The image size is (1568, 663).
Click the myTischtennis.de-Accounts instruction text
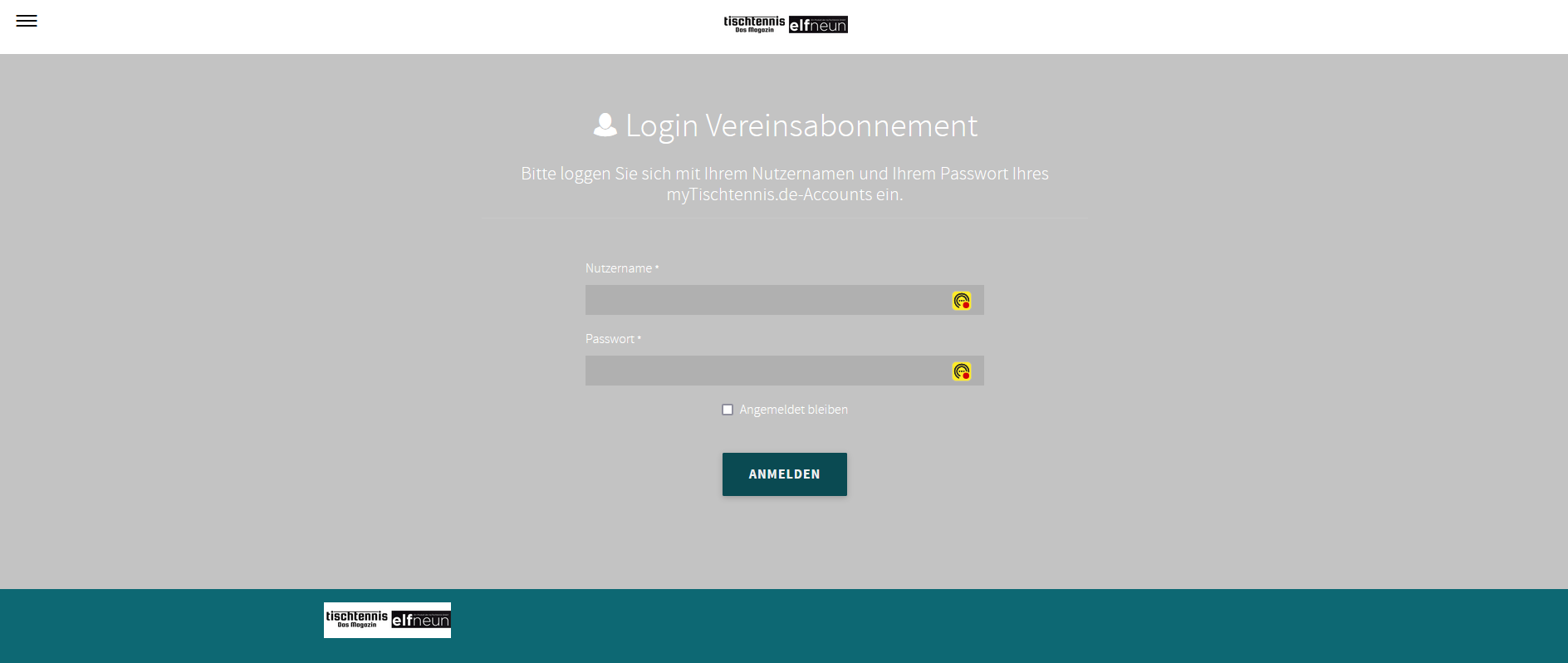pos(784,194)
